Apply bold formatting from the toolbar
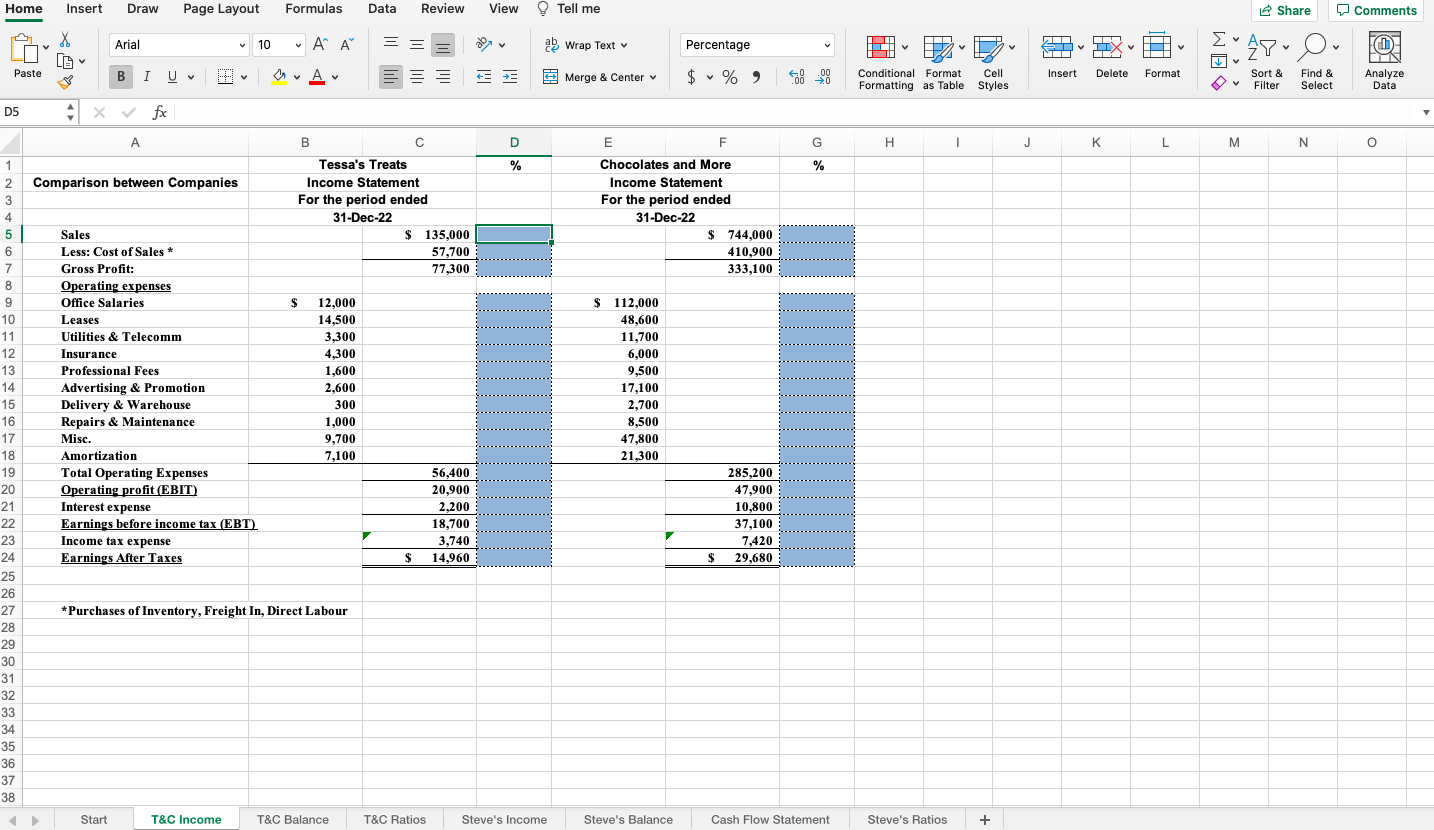 pos(120,77)
